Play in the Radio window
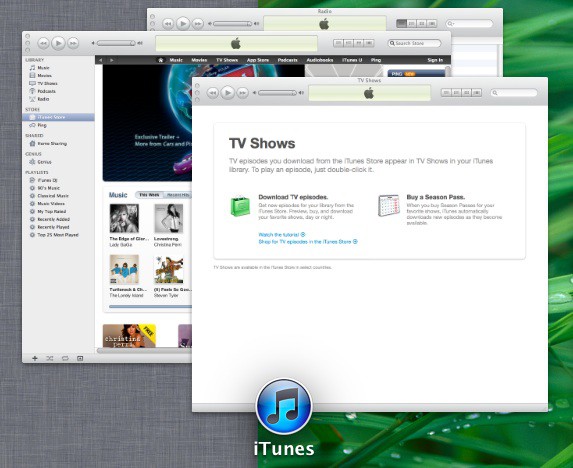 [x=183, y=24]
